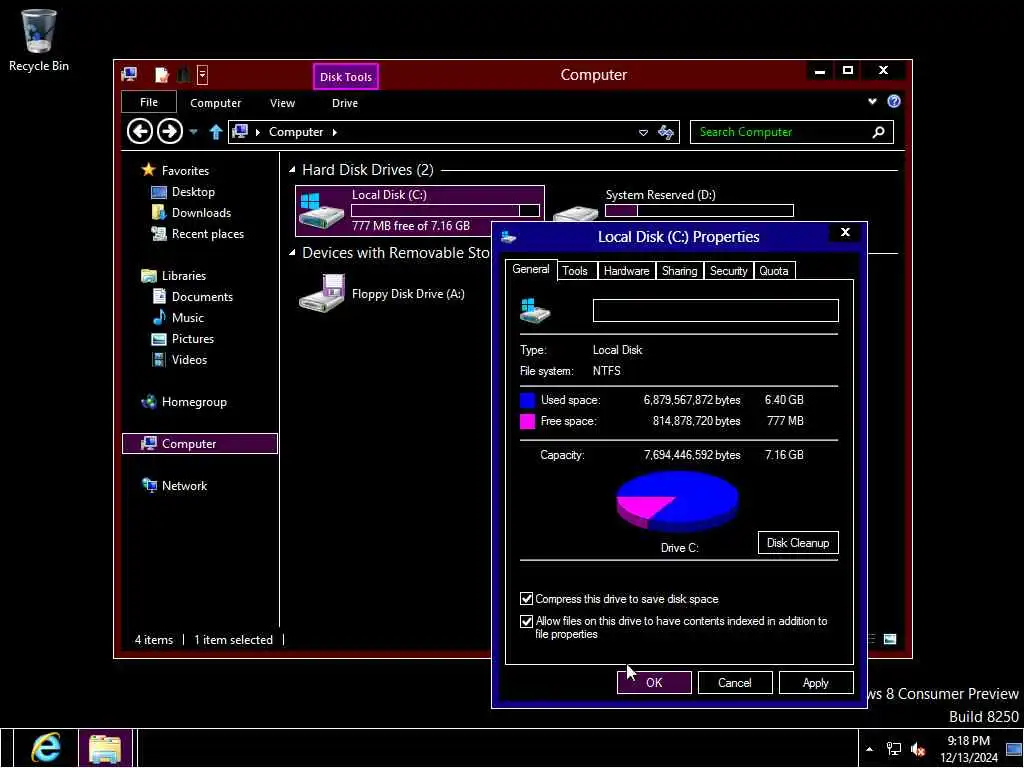Uncheck Allow files to have contents indexed
Image resolution: width=1024 pixels, height=768 pixels.
pyautogui.click(x=526, y=621)
